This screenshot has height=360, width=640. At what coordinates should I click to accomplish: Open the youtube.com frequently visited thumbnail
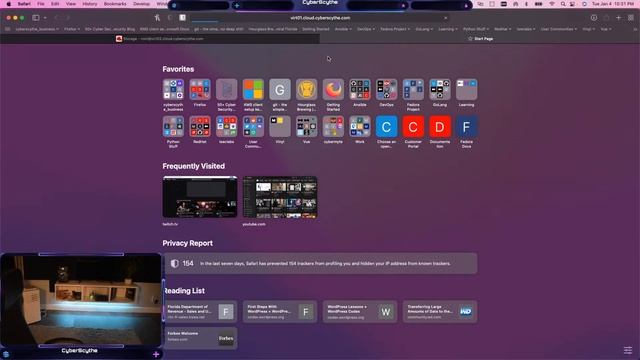tap(280, 197)
